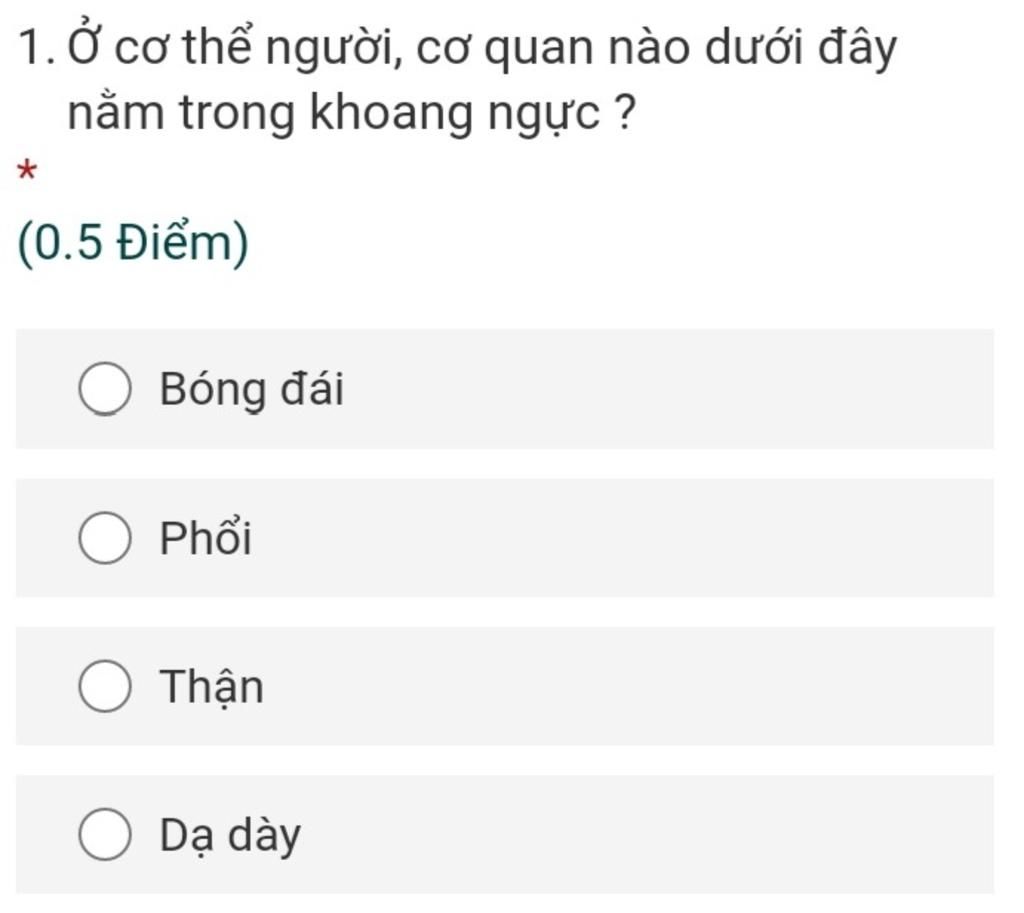Click the words khoang ngực in question
Image resolution: width=1024 pixels, height=913 pixels.
point(455,114)
